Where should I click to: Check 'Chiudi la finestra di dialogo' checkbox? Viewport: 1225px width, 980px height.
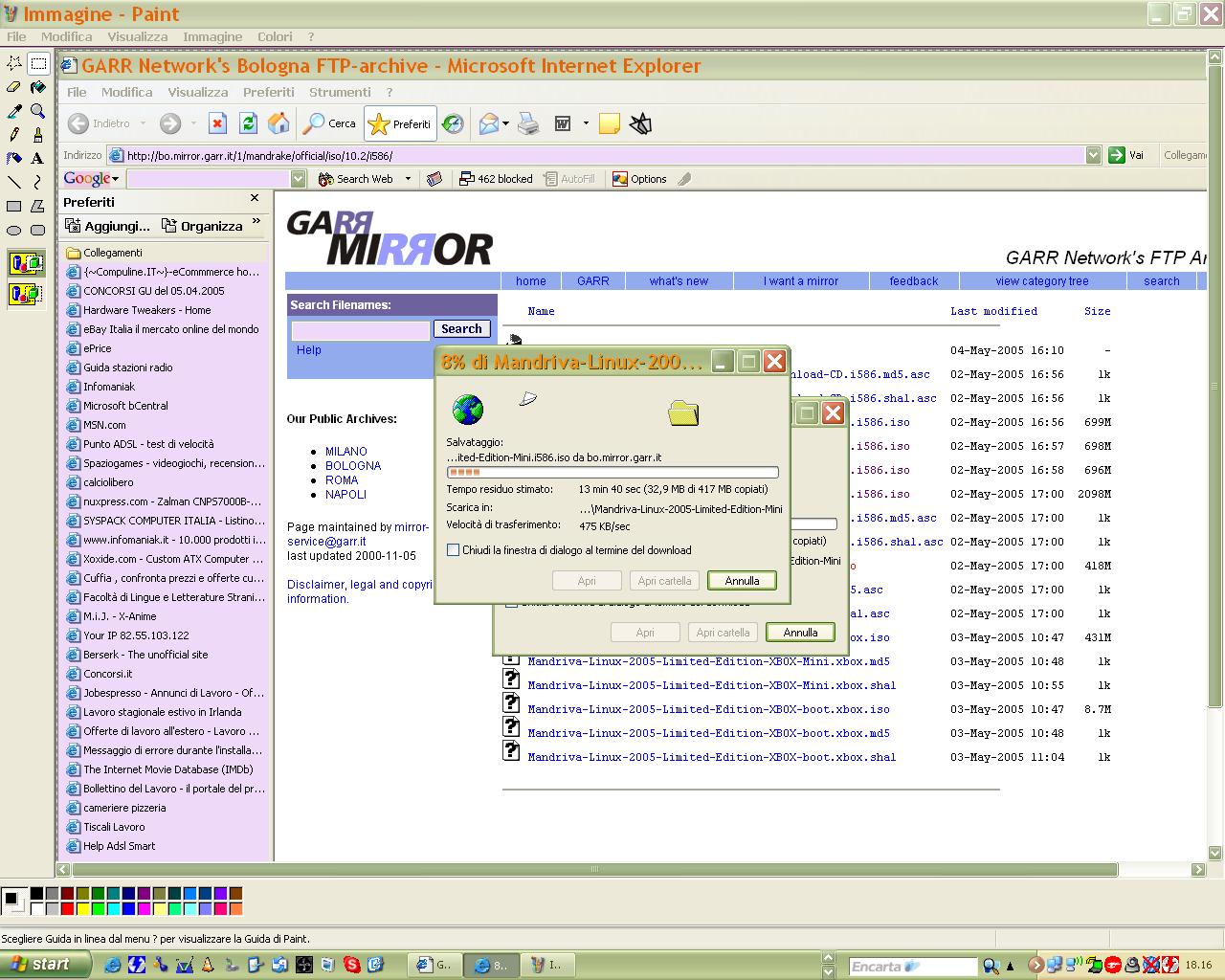pos(454,550)
